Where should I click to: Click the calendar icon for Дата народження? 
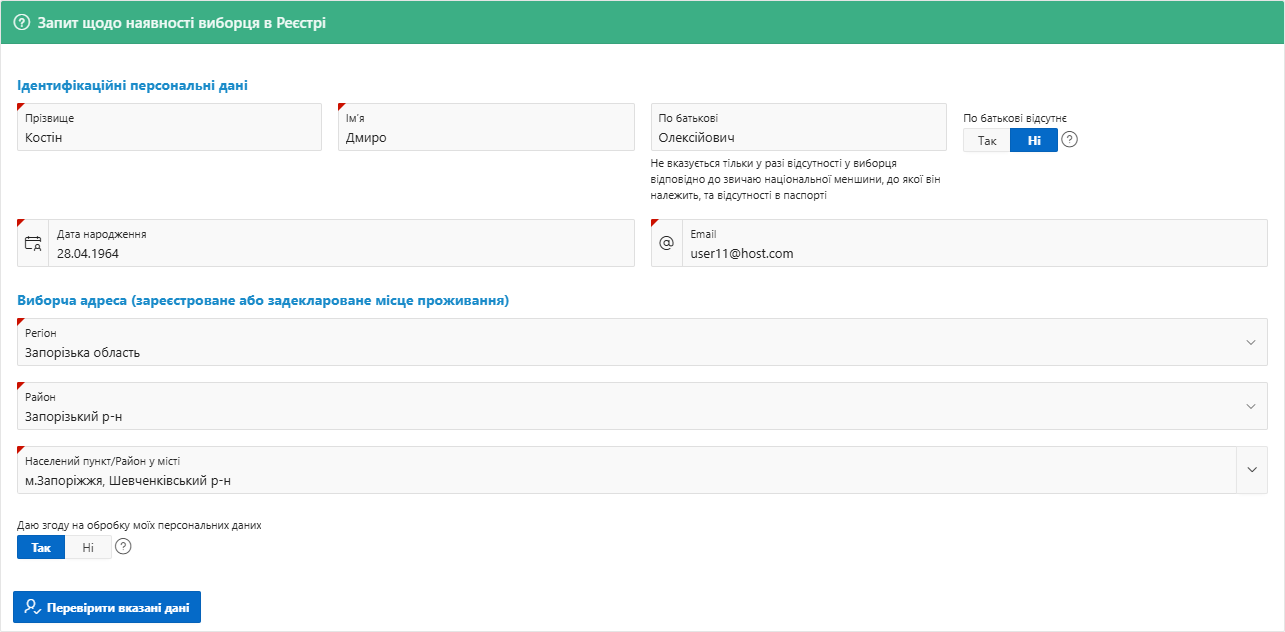coord(33,243)
